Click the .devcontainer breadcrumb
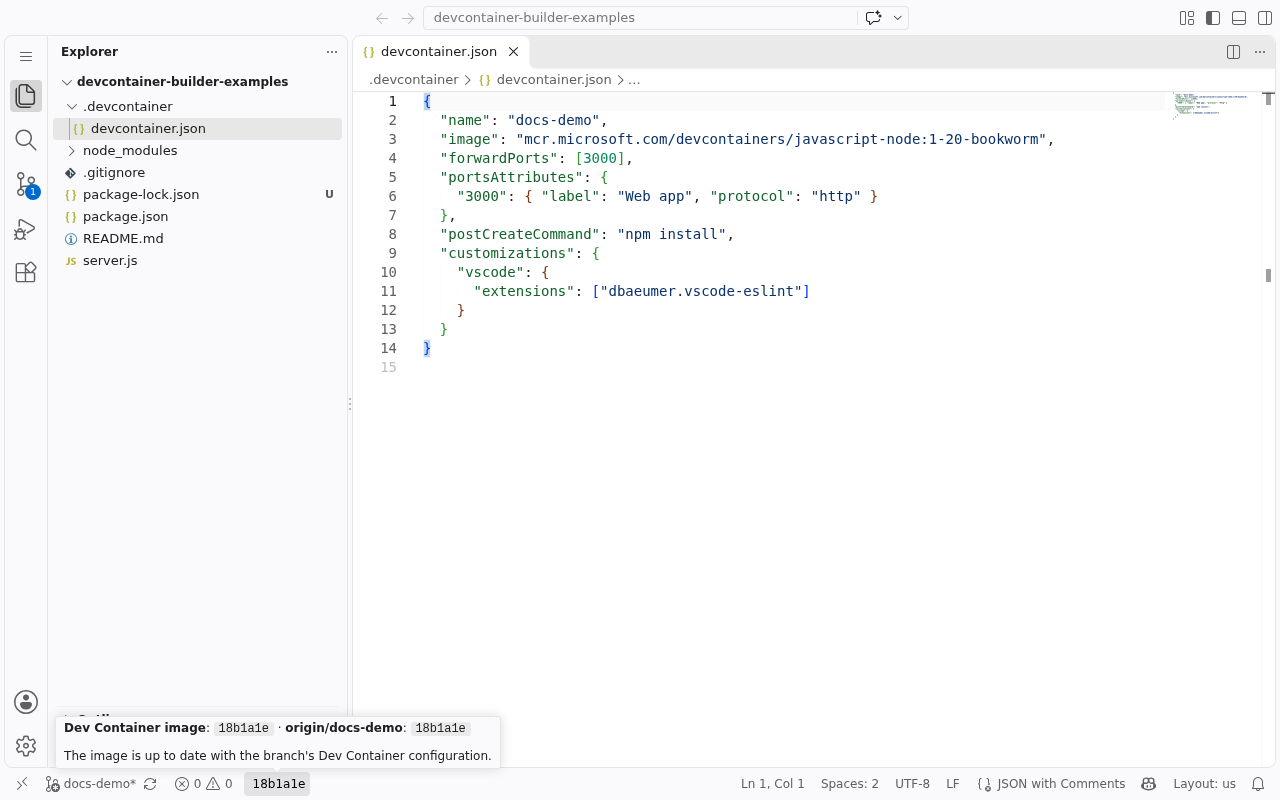 click(413, 80)
